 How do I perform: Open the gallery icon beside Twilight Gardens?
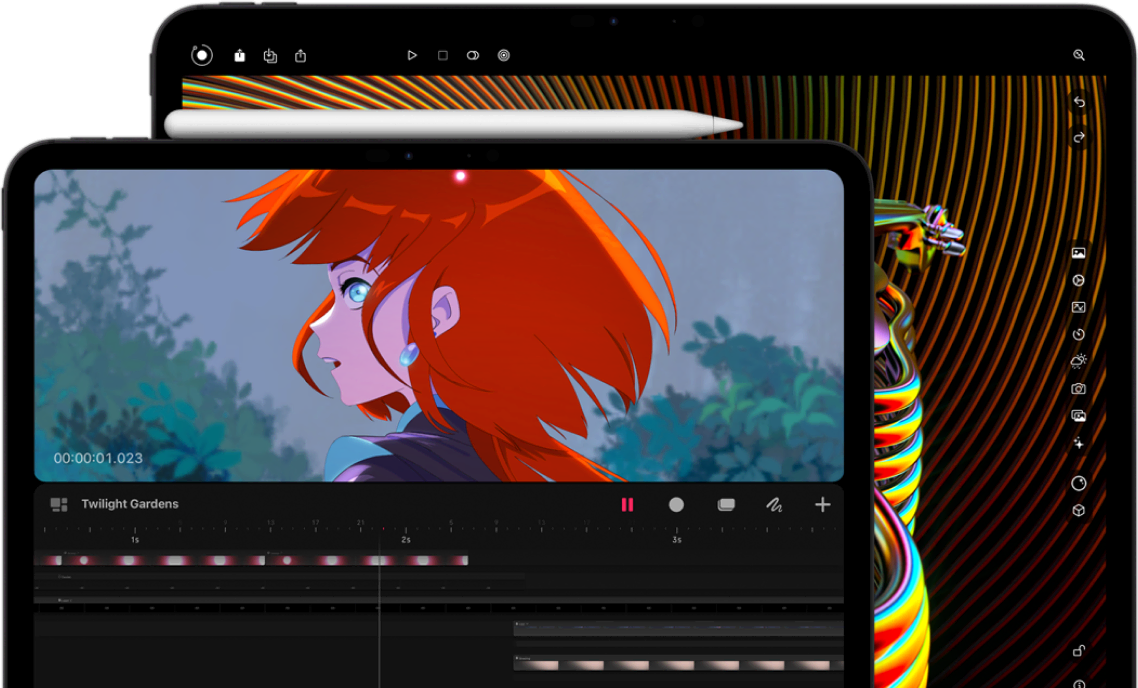pos(59,505)
